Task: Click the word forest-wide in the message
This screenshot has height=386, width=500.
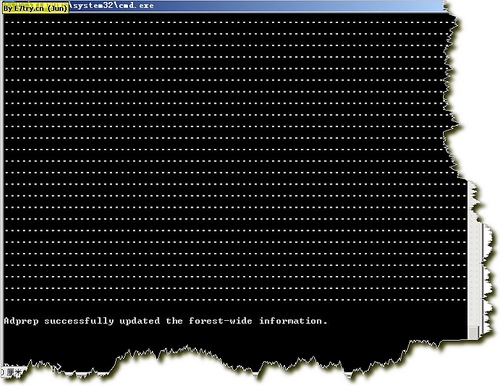Action: coord(220,321)
